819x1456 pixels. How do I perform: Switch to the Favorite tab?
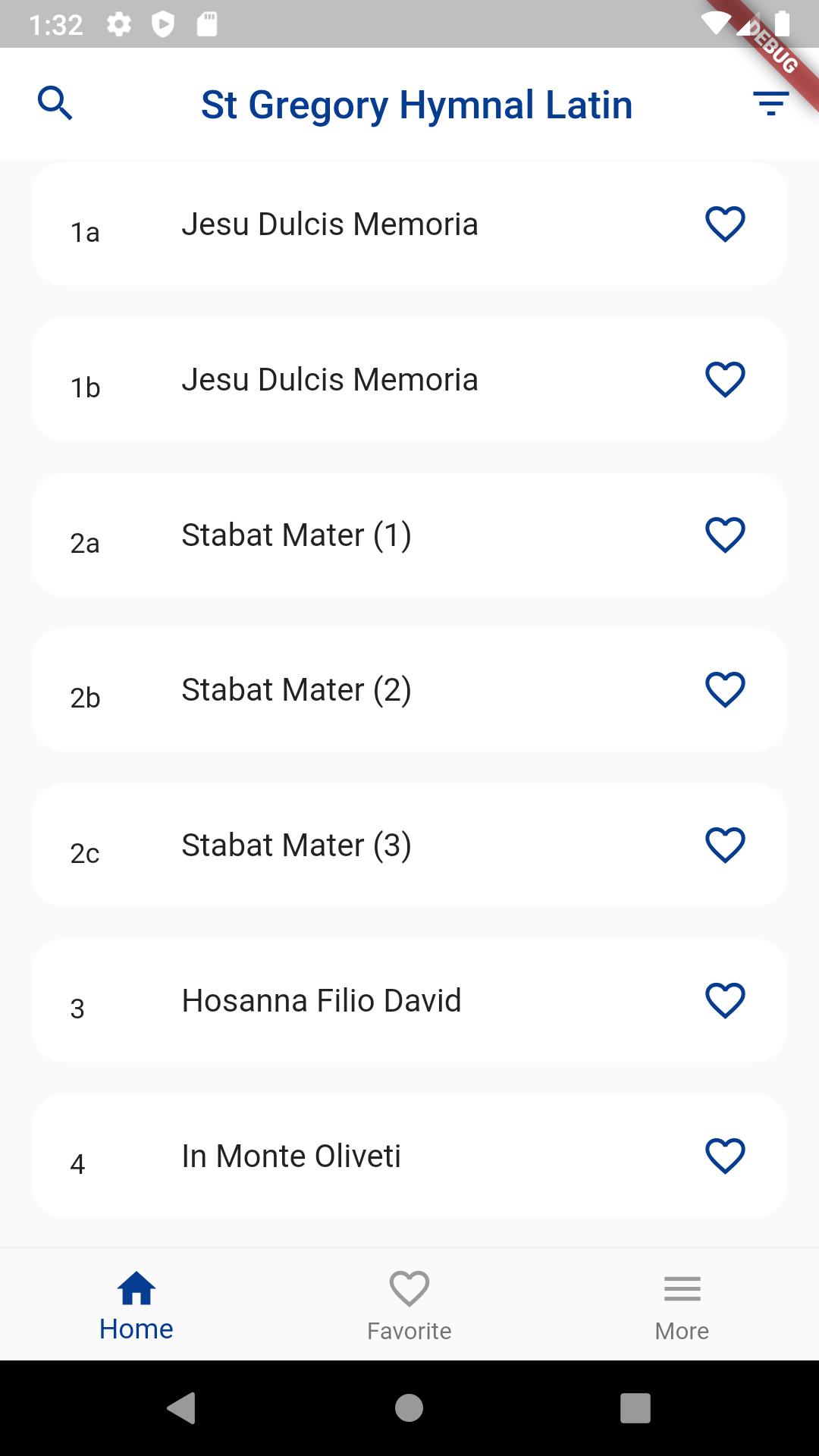[x=409, y=1305]
